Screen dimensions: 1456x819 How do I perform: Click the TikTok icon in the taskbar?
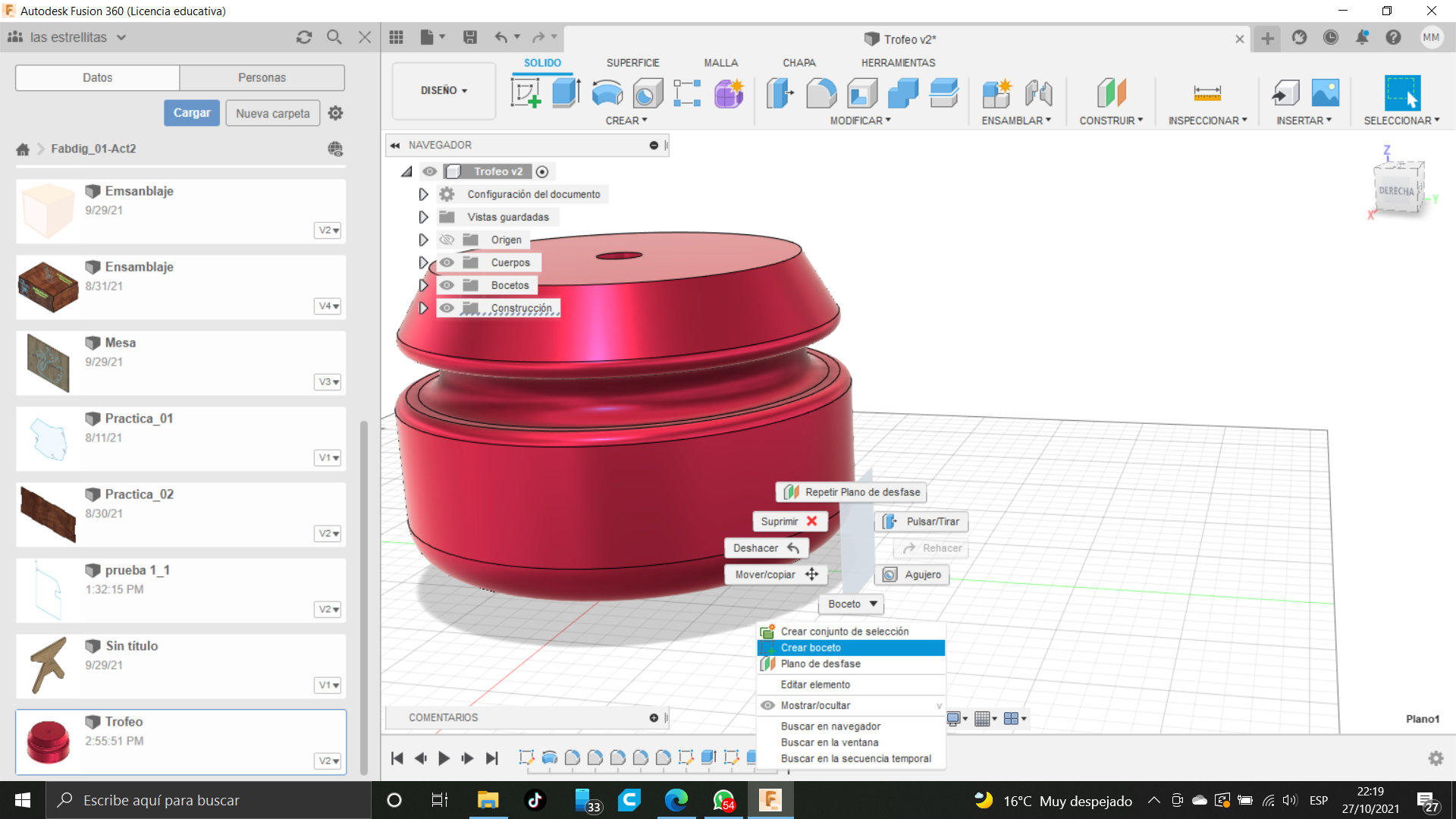pyautogui.click(x=535, y=800)
